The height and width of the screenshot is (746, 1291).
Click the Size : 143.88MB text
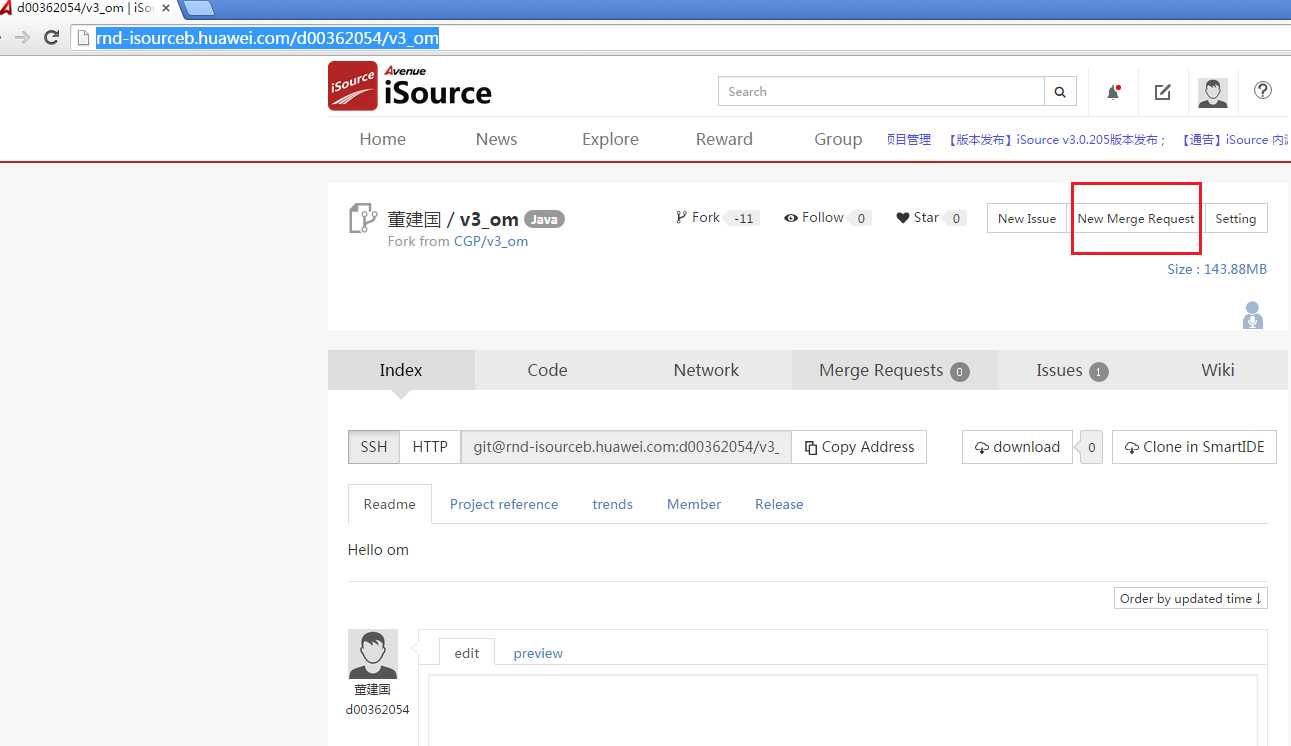pyautogui.click(x=1217, y=269)
